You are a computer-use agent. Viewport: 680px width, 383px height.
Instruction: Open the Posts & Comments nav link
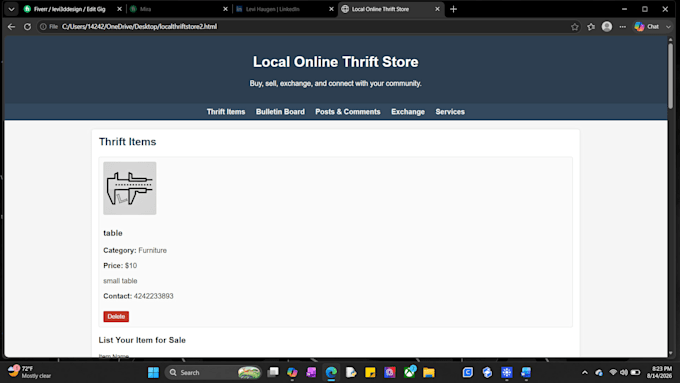click(348, 112)
